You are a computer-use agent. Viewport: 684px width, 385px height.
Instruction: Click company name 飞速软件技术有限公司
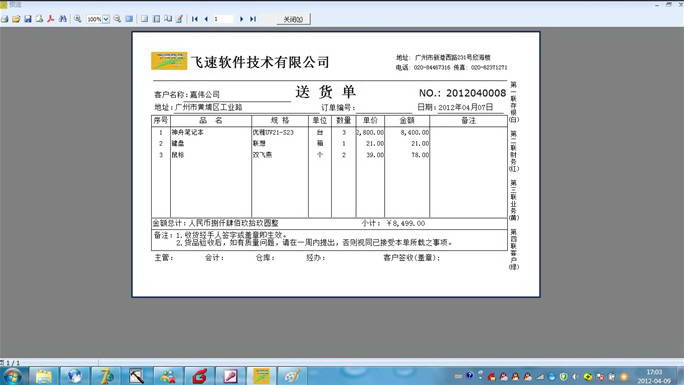coord(260,62)
